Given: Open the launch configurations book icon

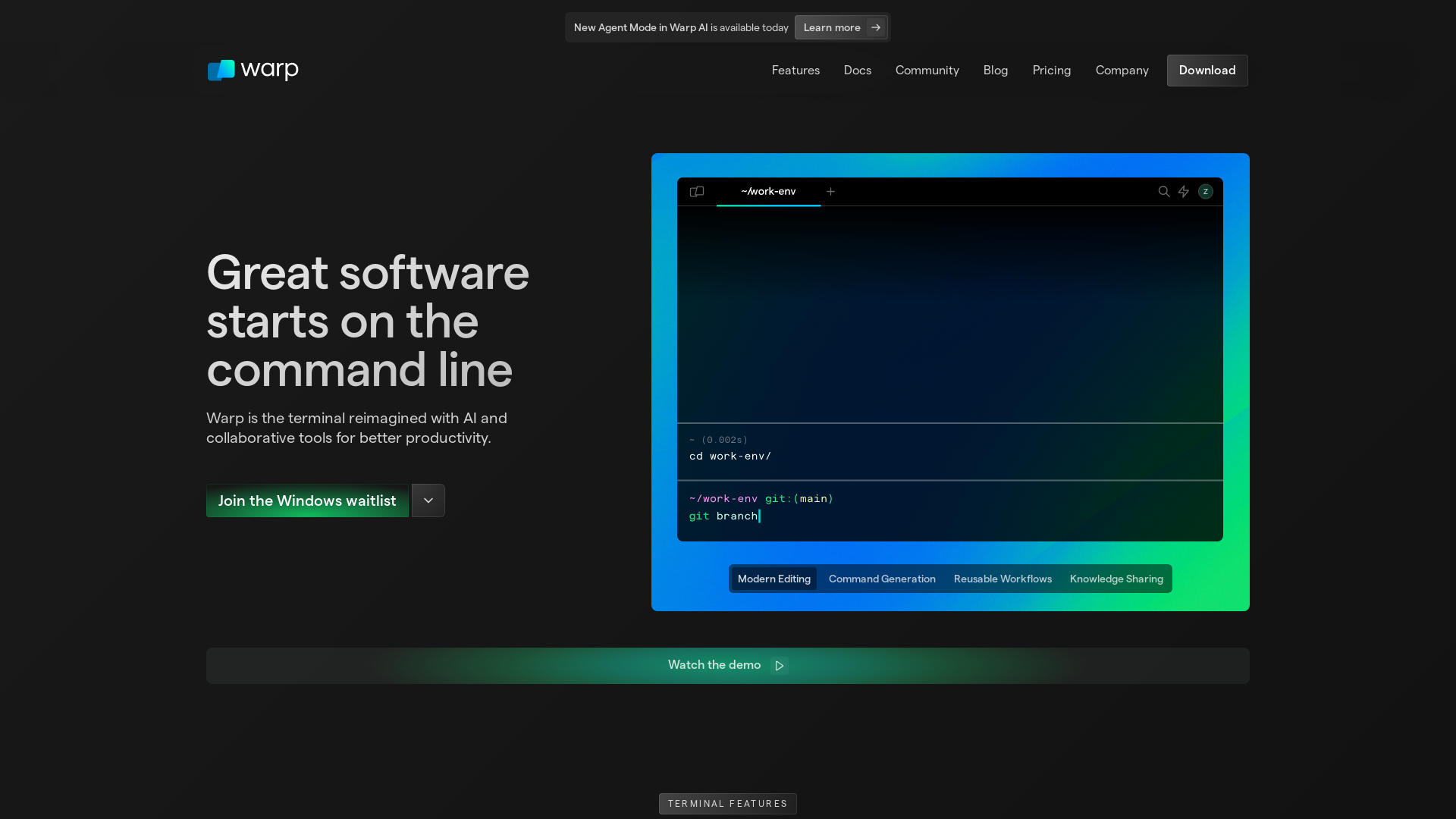Looking at the screenshot, I should (696, 192).
